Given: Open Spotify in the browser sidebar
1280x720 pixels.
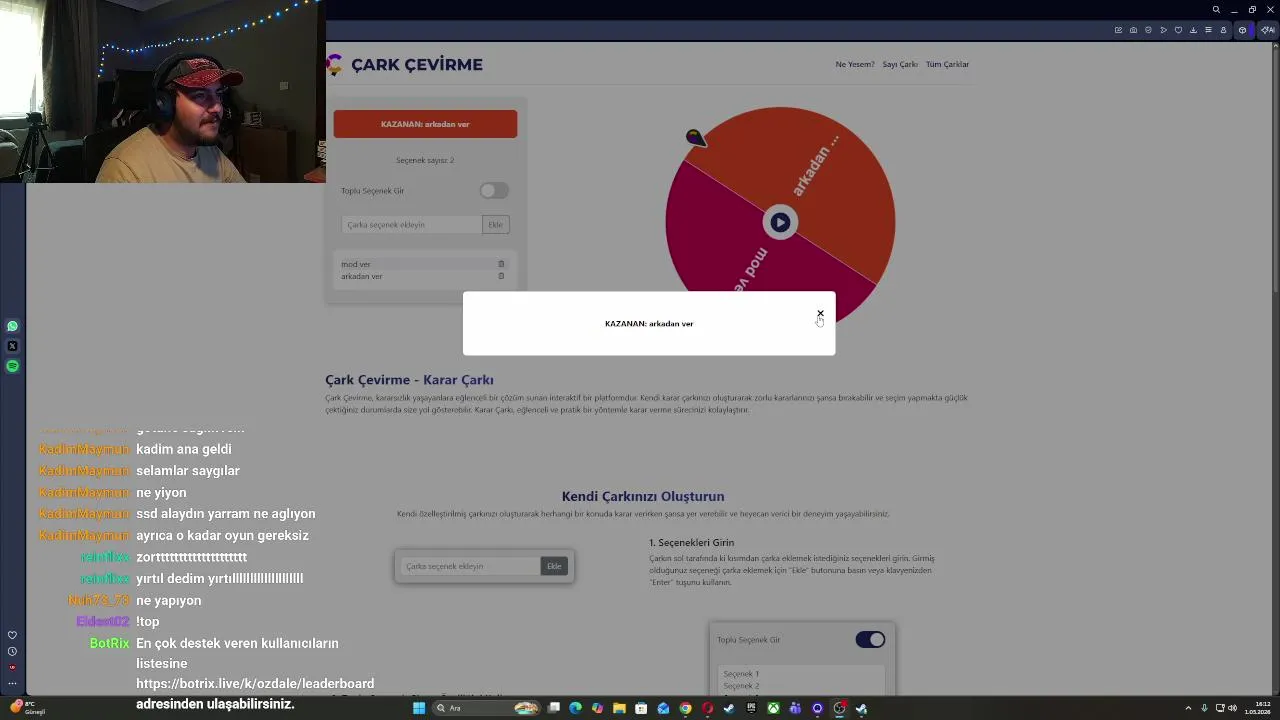Looking at the screenshot, I should tap(12, 366).
